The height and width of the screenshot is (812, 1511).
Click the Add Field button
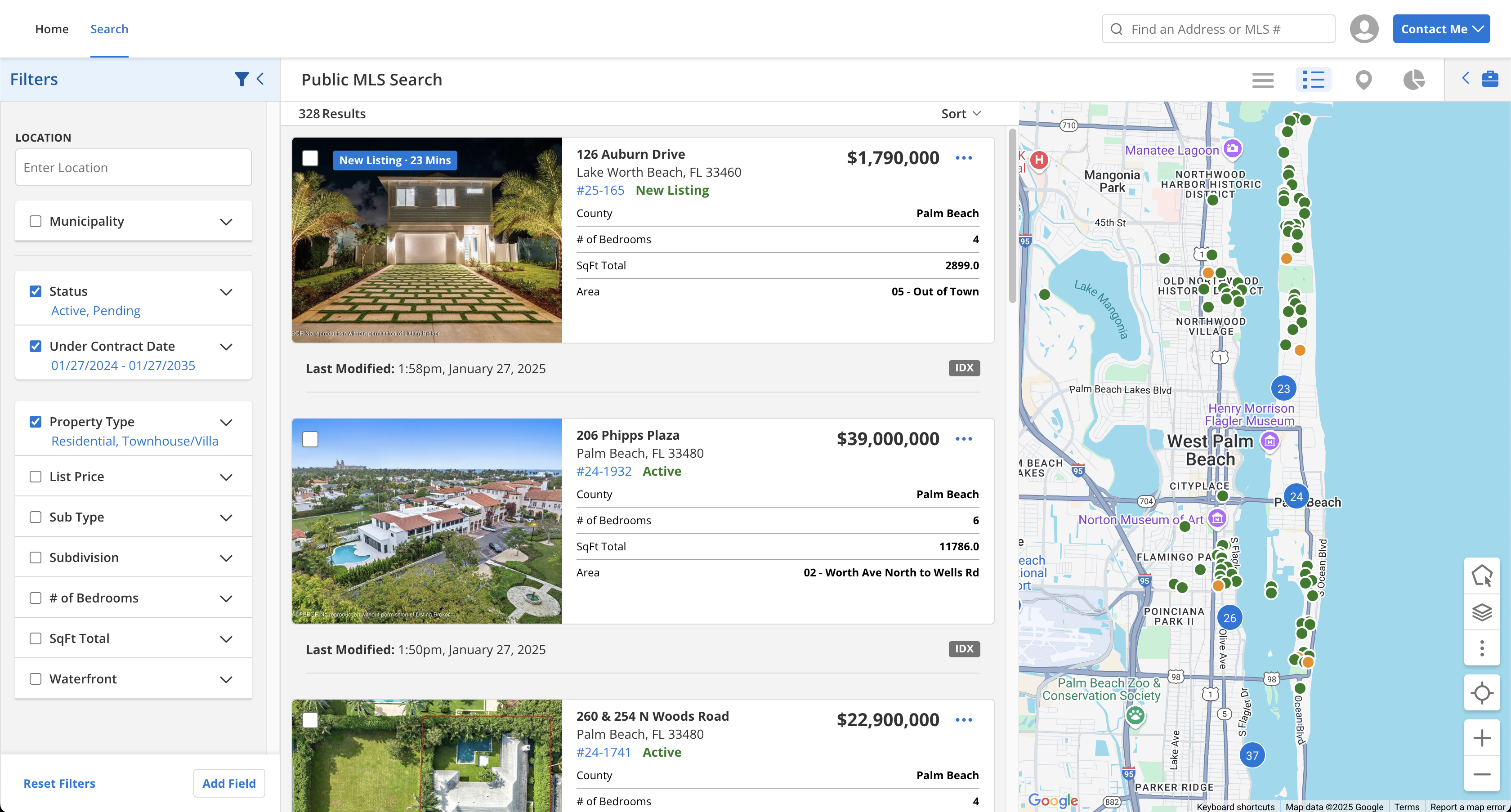pos(229,783)
